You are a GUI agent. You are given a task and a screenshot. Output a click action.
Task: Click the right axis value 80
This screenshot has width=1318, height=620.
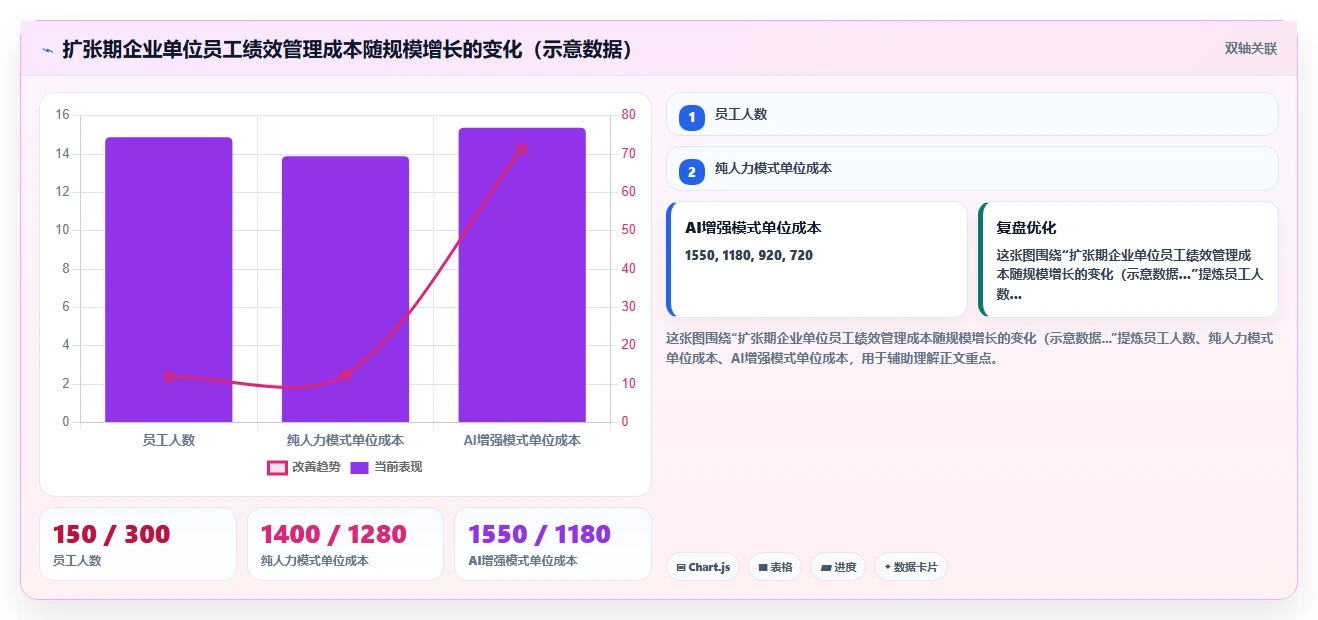629,115
